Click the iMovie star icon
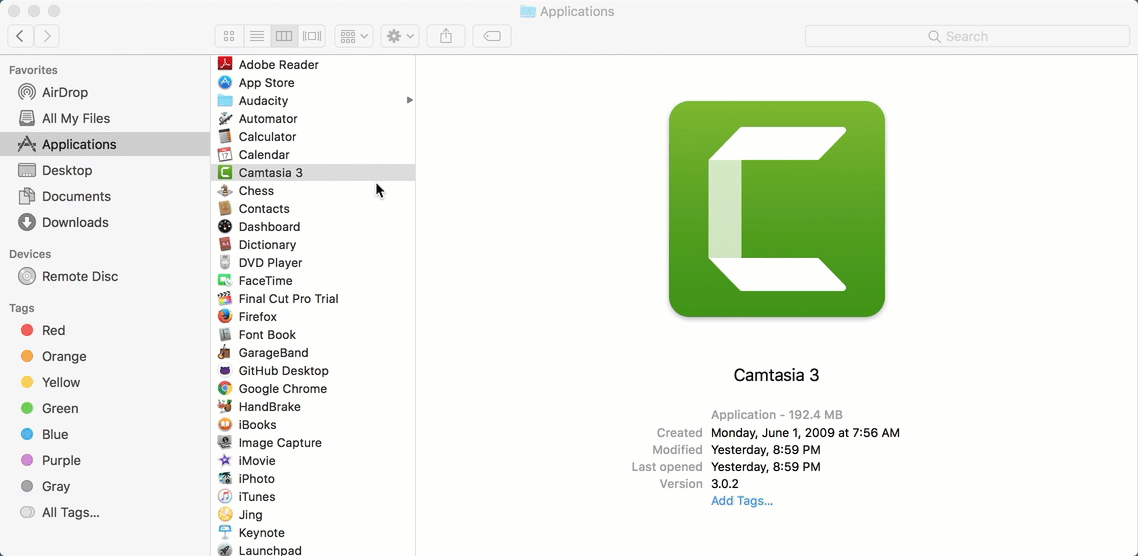The height and width of the screenshot is (556, 1138). (225, 461)
